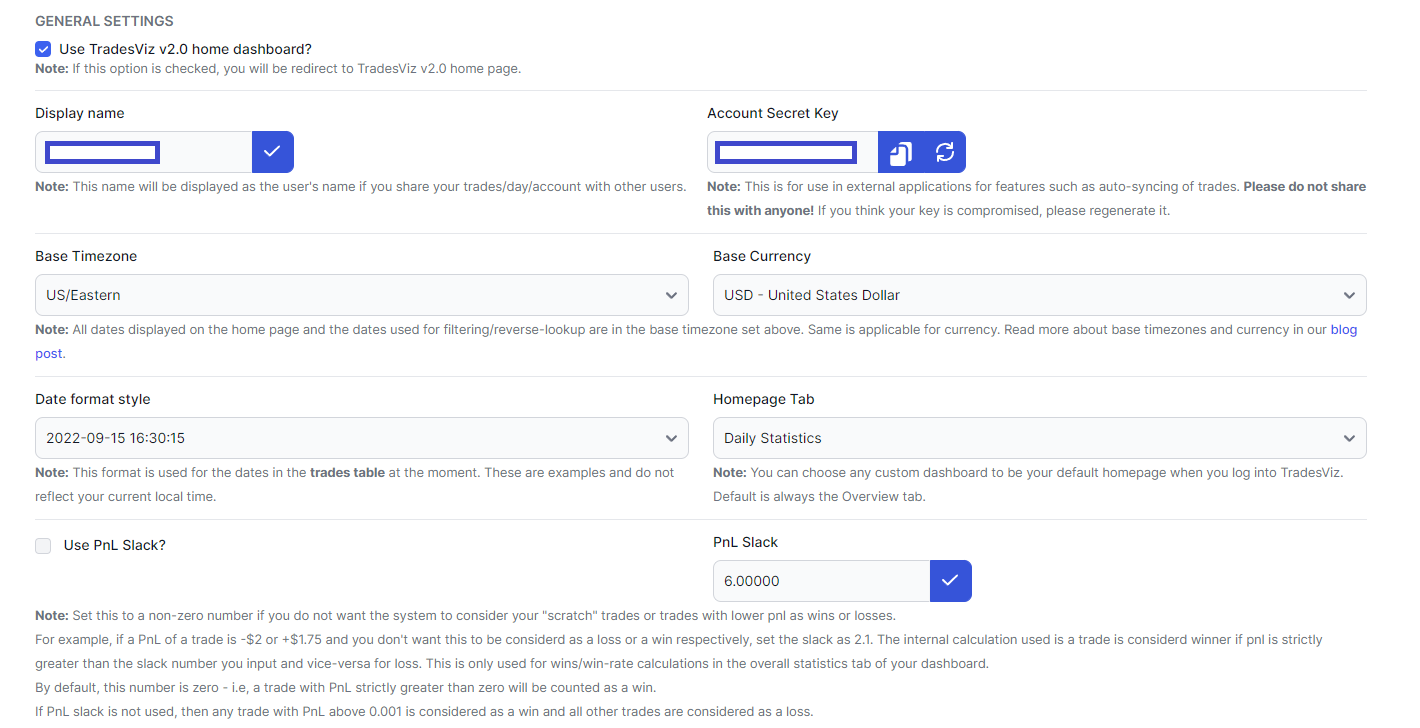The width and height of the screenshot is (1420, 728).
Task: Focus the Display name input field
Action: 143,152
